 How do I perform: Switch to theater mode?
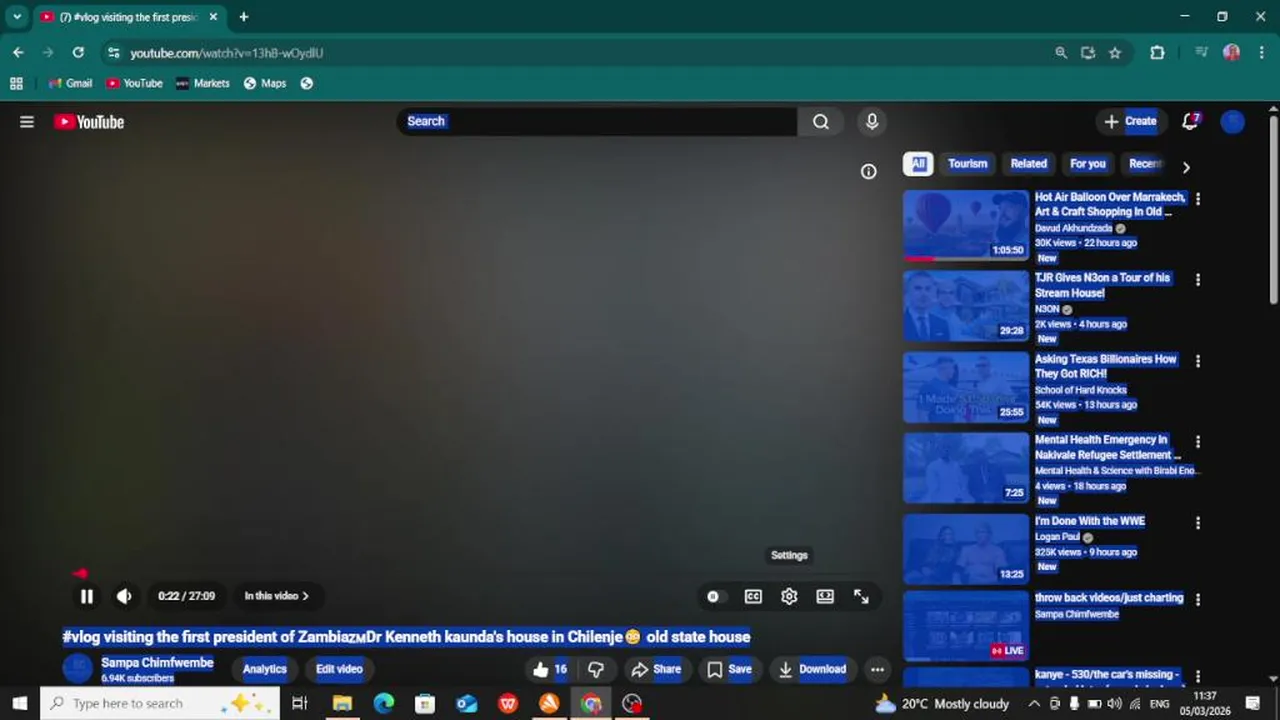825,596
